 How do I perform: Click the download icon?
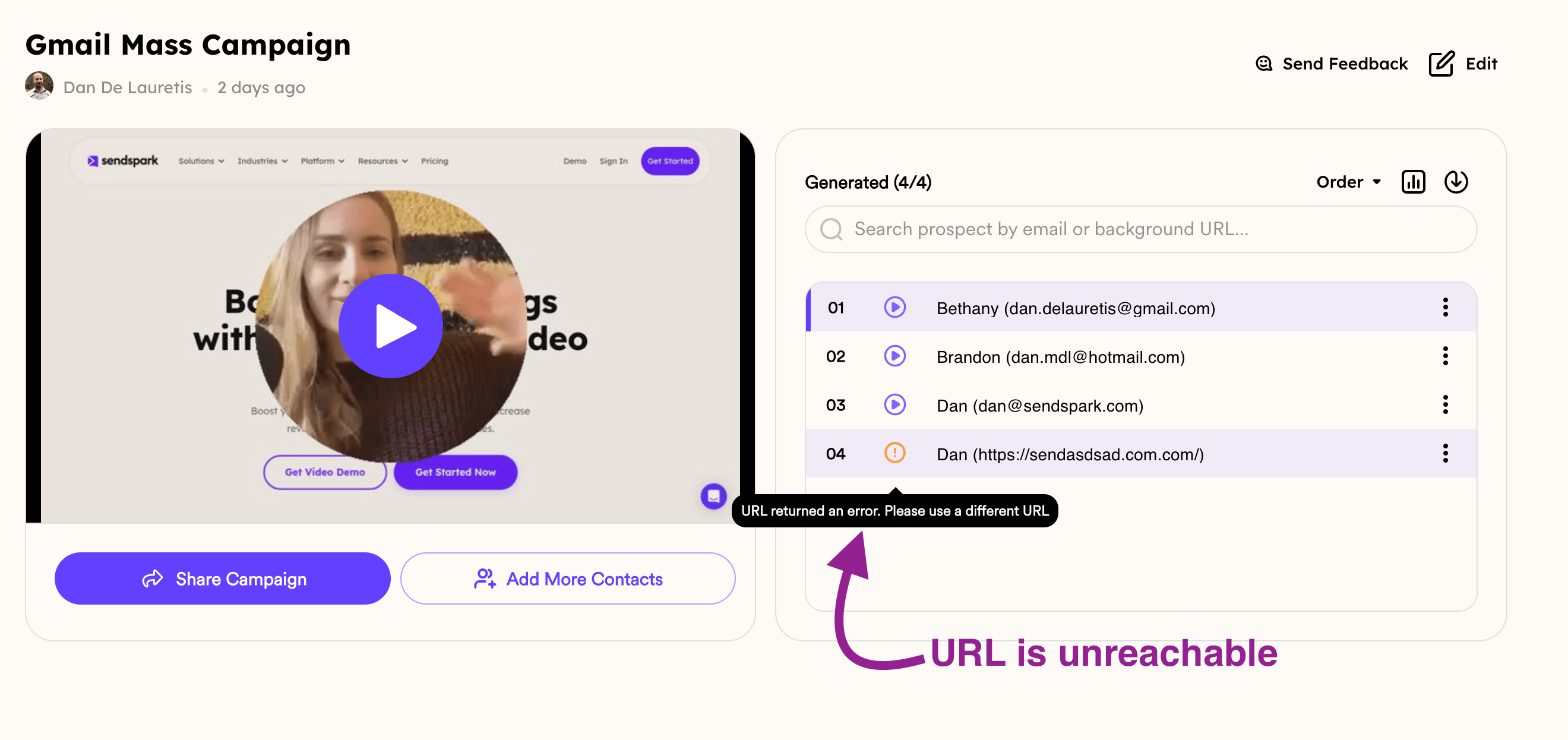point(1455,181)
